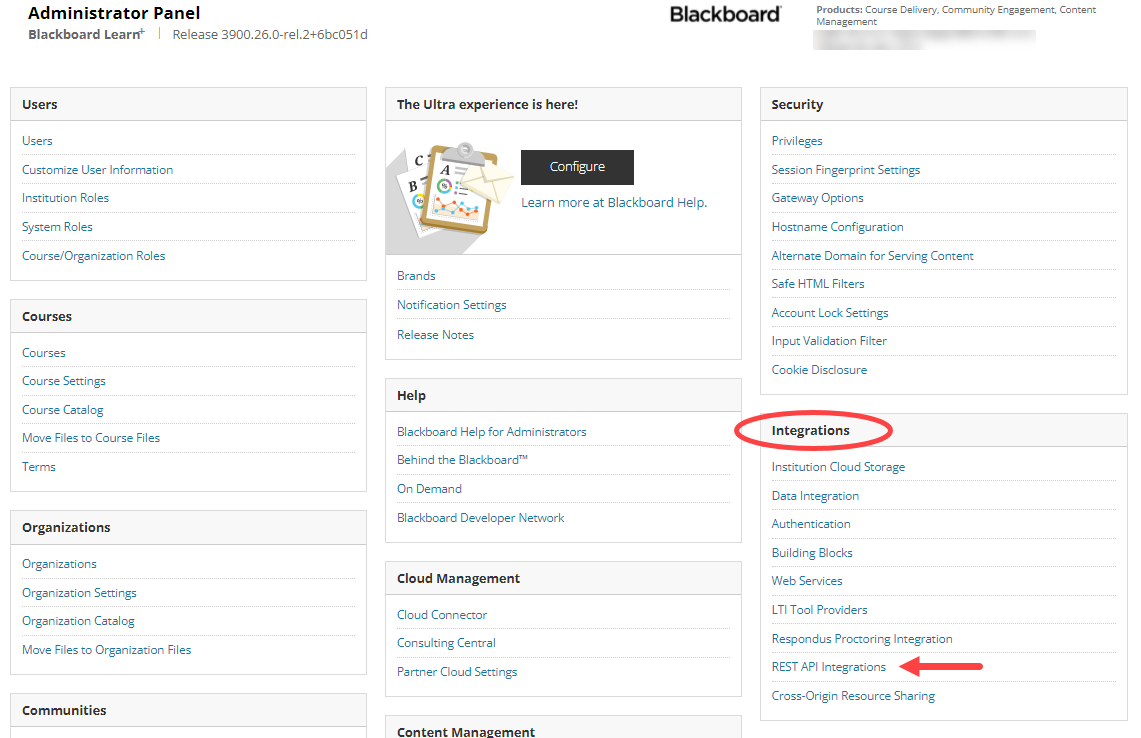Click Move Files to Organization Files

coord(106,650)
